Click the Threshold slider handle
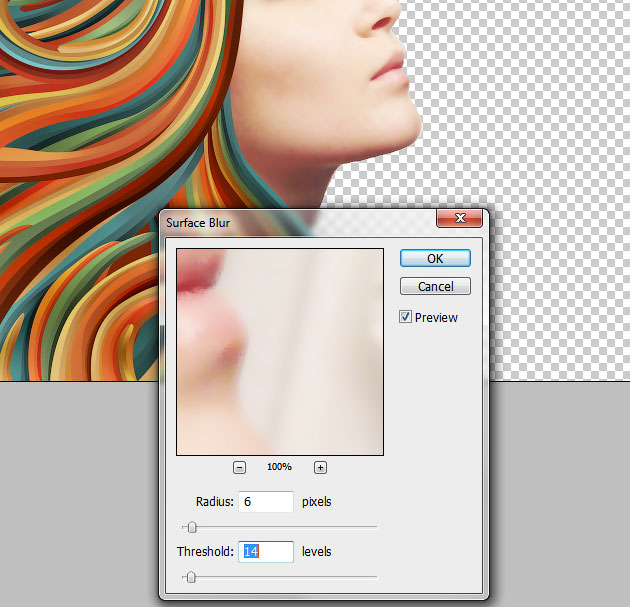 click(191, 577)
